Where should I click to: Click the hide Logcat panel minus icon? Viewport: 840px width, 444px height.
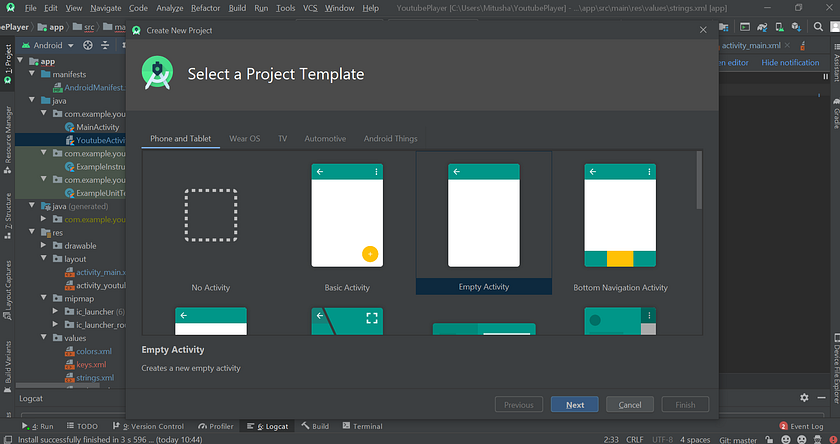(x=821, y=397)
